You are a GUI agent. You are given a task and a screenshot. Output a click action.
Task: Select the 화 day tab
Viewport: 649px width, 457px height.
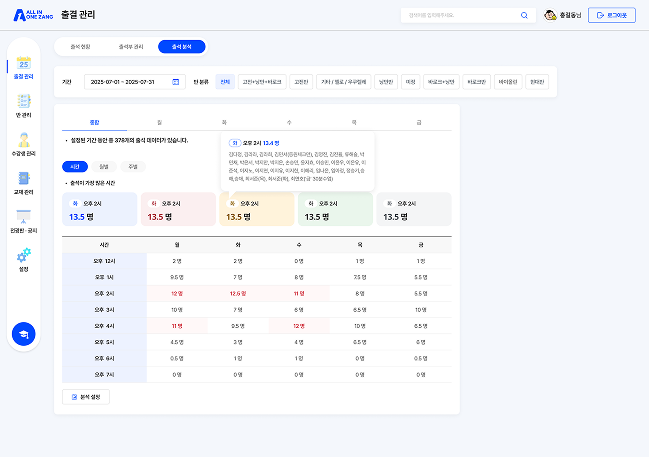click(224, 123)
